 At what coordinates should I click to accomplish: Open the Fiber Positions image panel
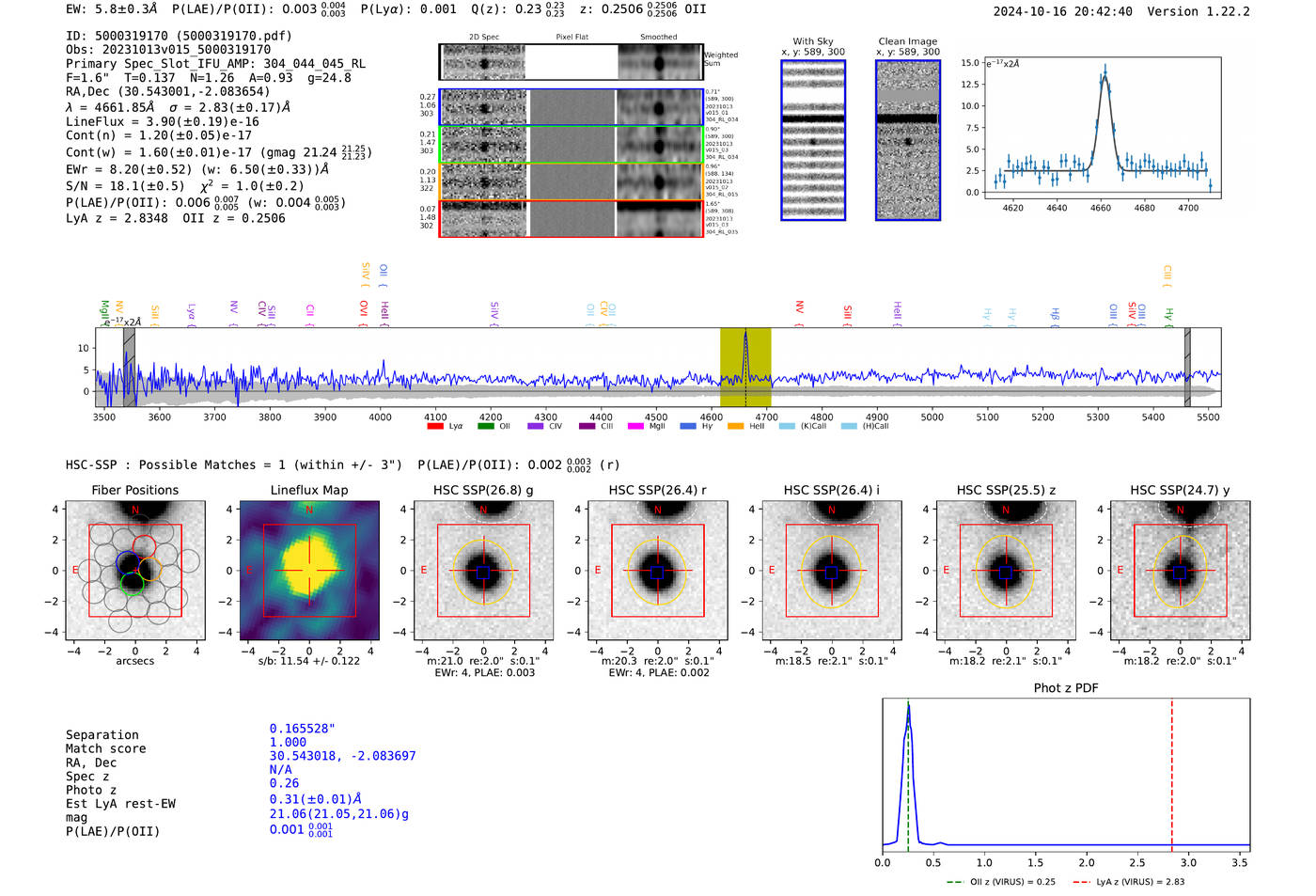(x=135, y=570)
